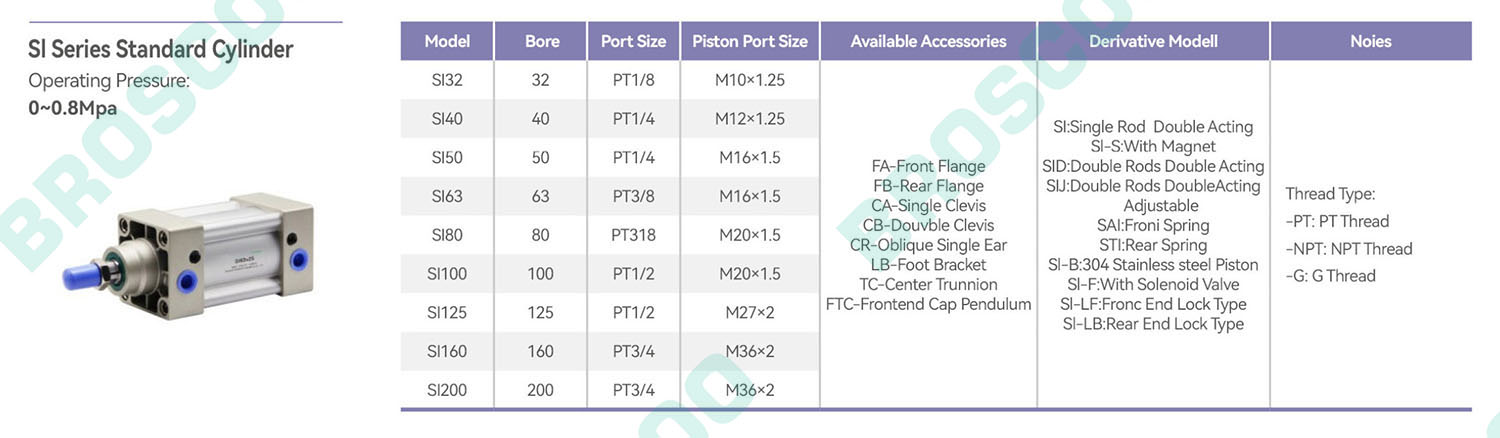Screen dimensions: 1500x438
Task: Select the SI-S:With Magnet entry
Action: (1153, 146)
